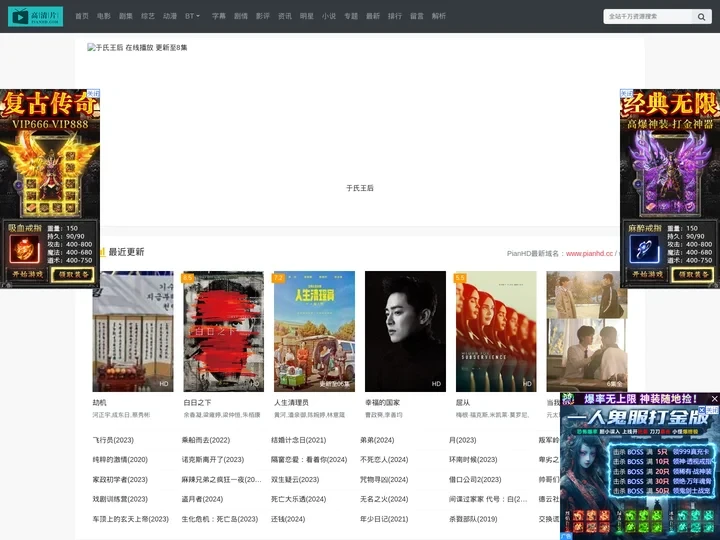Open the 明星 navigation item
Screen dimensions: 720x540
pyautogui.click(x=307, y=16)
